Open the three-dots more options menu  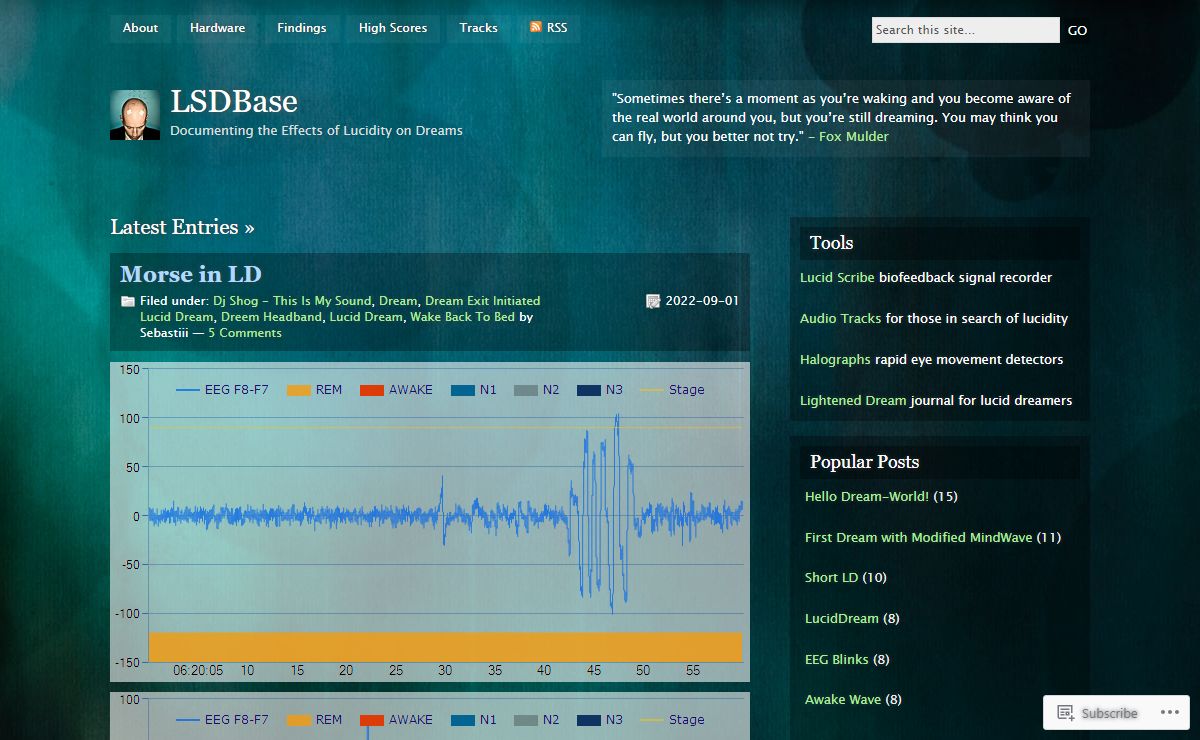pyautogui.click(x=1169, y=713)
